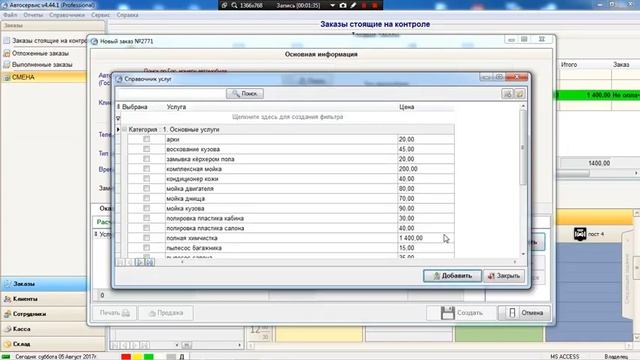This screenshot has width=640, height=360.
Task: Click the пост 4 icon in the schedule
Action: pos(580,234)
